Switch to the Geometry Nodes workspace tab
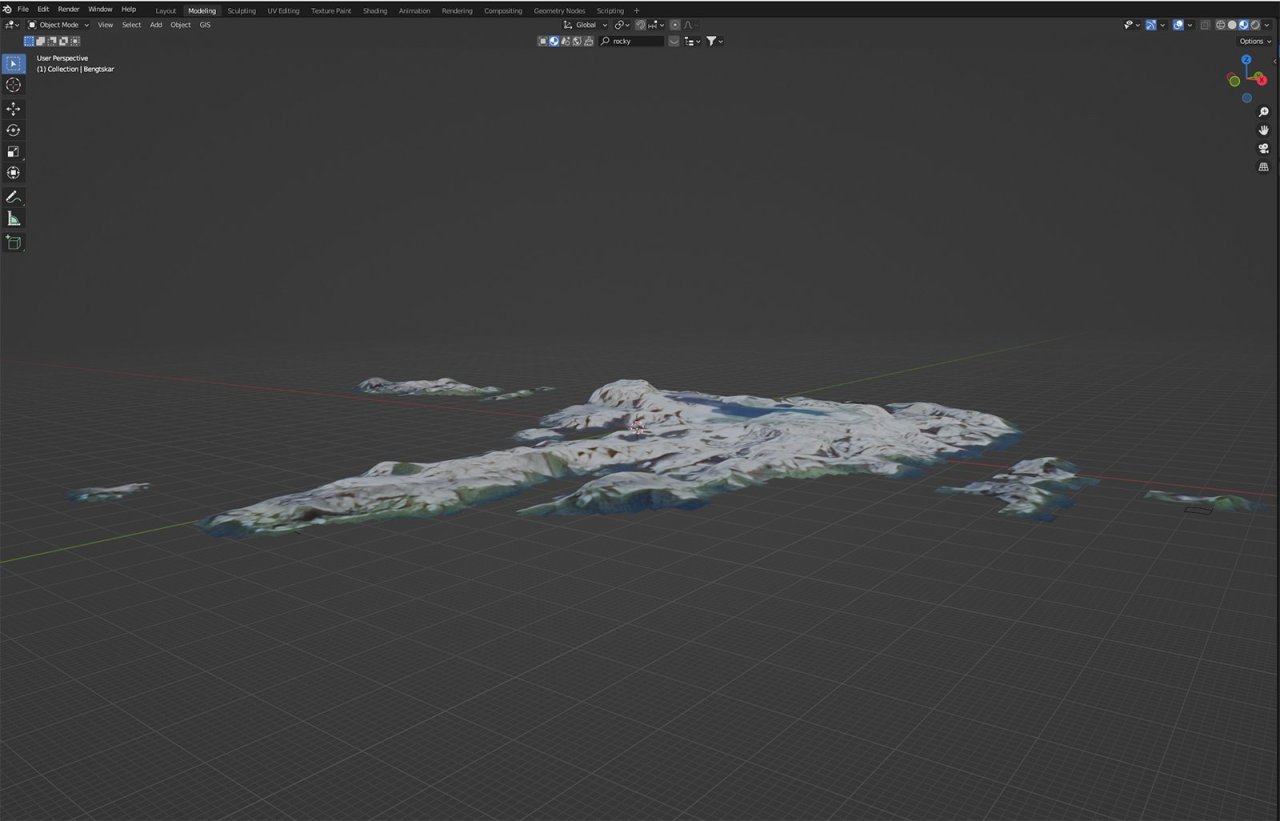The image size is (1280, 821). click(x=559, y=11)
